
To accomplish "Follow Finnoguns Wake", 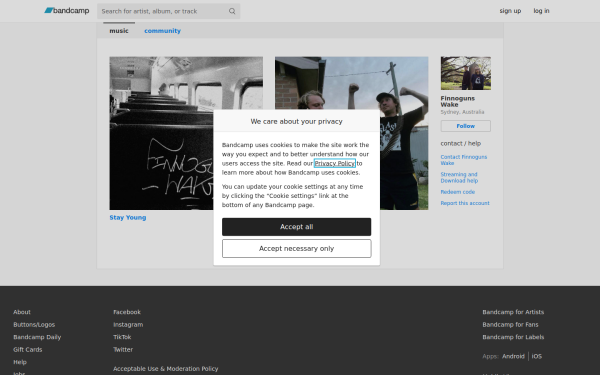I will (x=465, y=126).
